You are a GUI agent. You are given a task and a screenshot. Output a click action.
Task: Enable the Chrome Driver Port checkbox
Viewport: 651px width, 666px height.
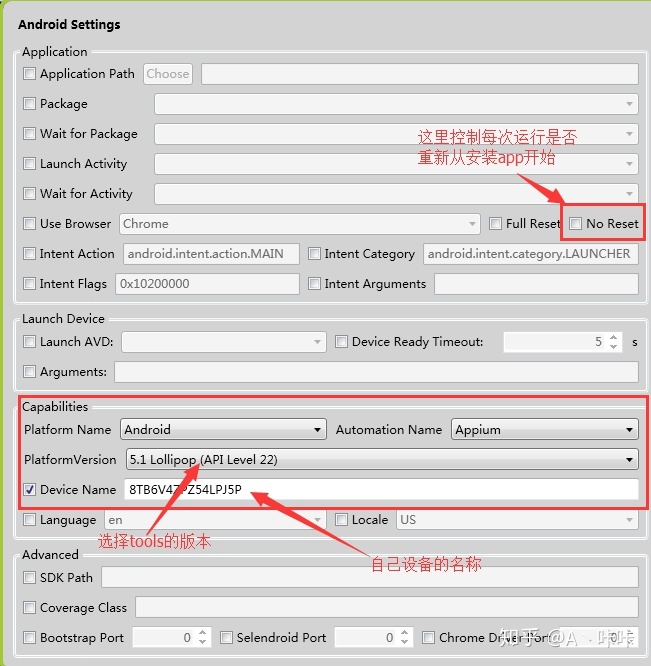428,637
